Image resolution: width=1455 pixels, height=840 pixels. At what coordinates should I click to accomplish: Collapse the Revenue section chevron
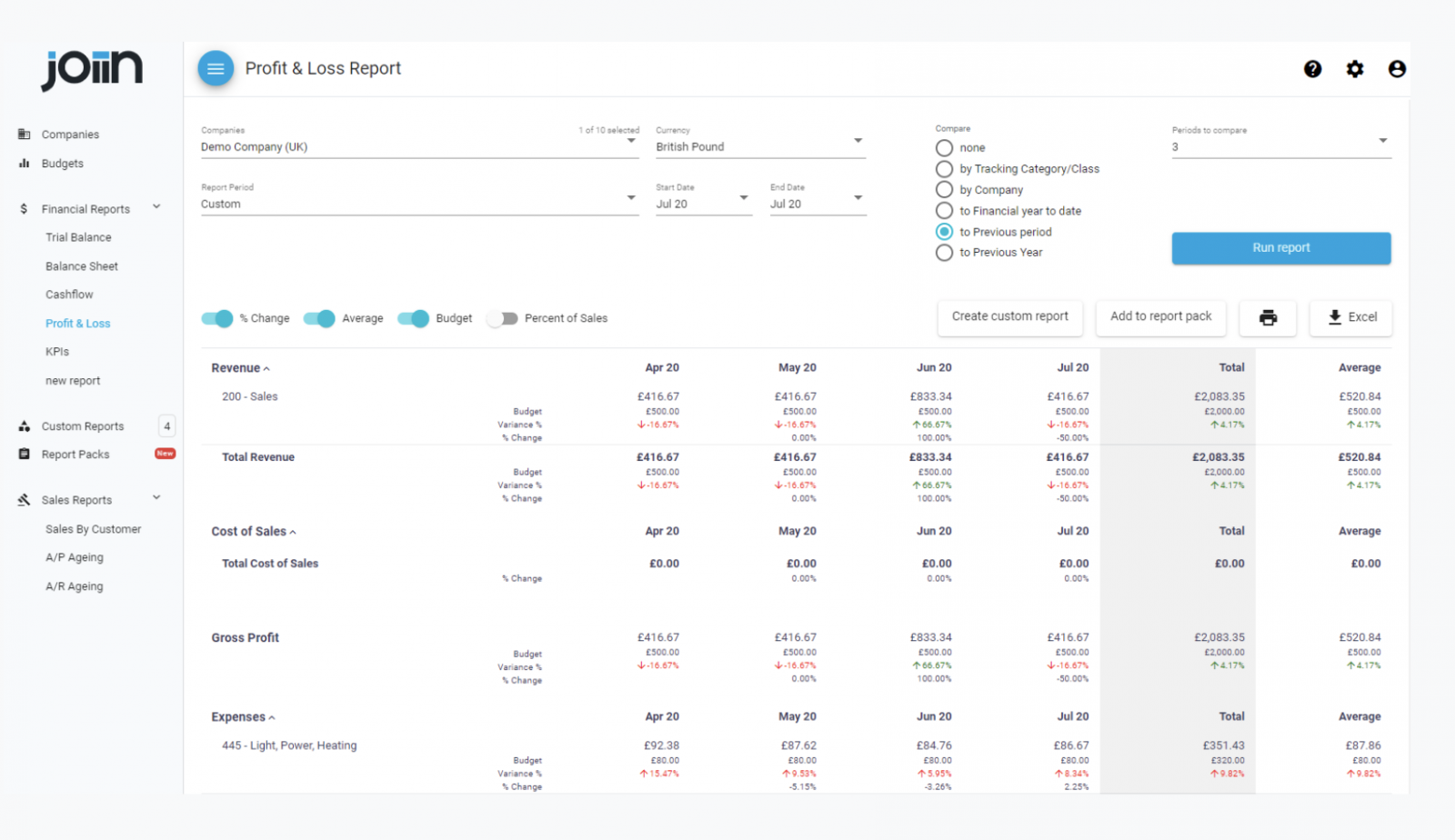(x=266, y=367)
